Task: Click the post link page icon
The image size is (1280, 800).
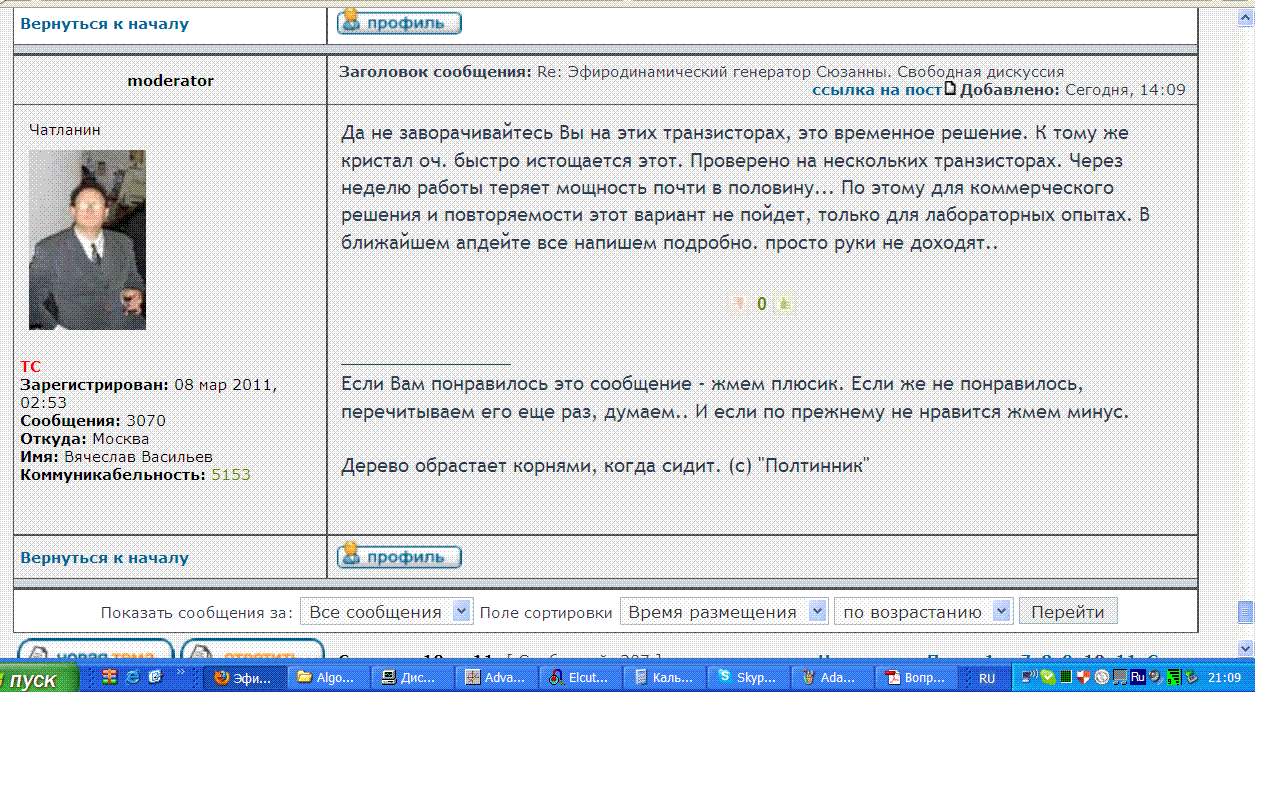Action: (x=950, y=89)
